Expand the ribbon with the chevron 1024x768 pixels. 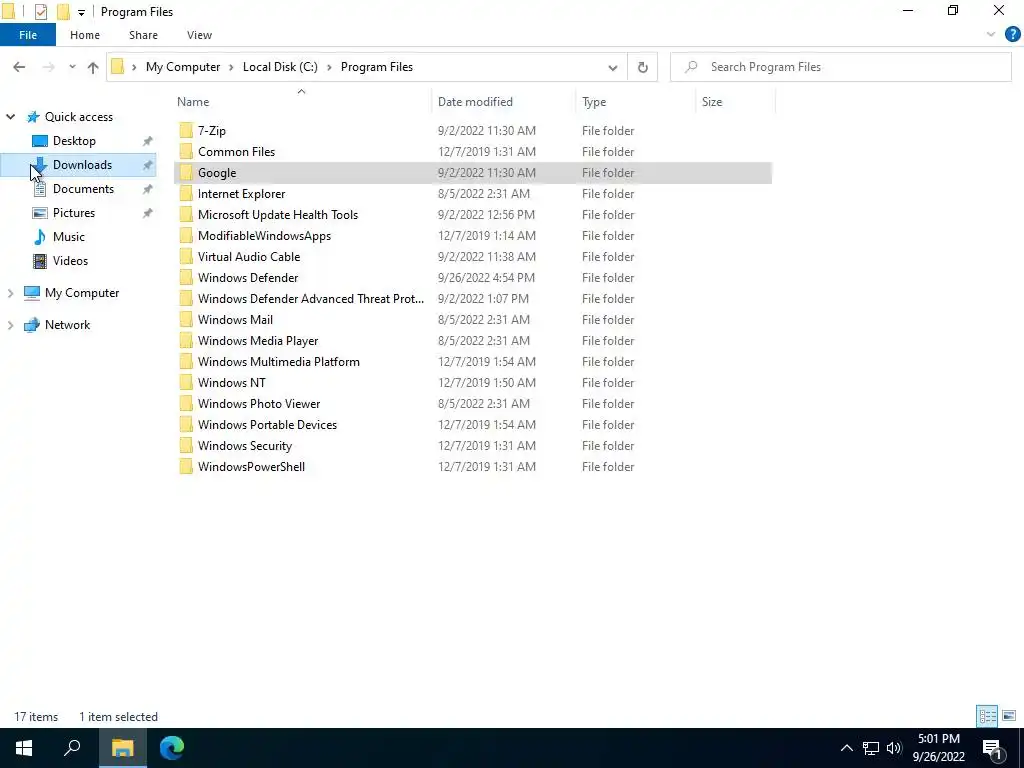coord(991,35)
